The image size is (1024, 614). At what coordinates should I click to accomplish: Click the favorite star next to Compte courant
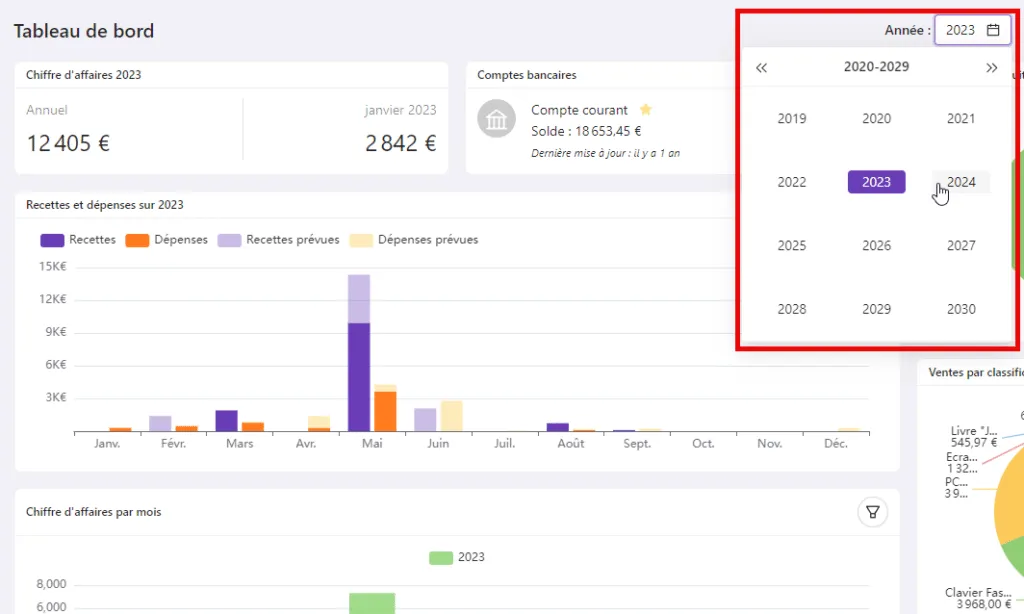[645, 109]
